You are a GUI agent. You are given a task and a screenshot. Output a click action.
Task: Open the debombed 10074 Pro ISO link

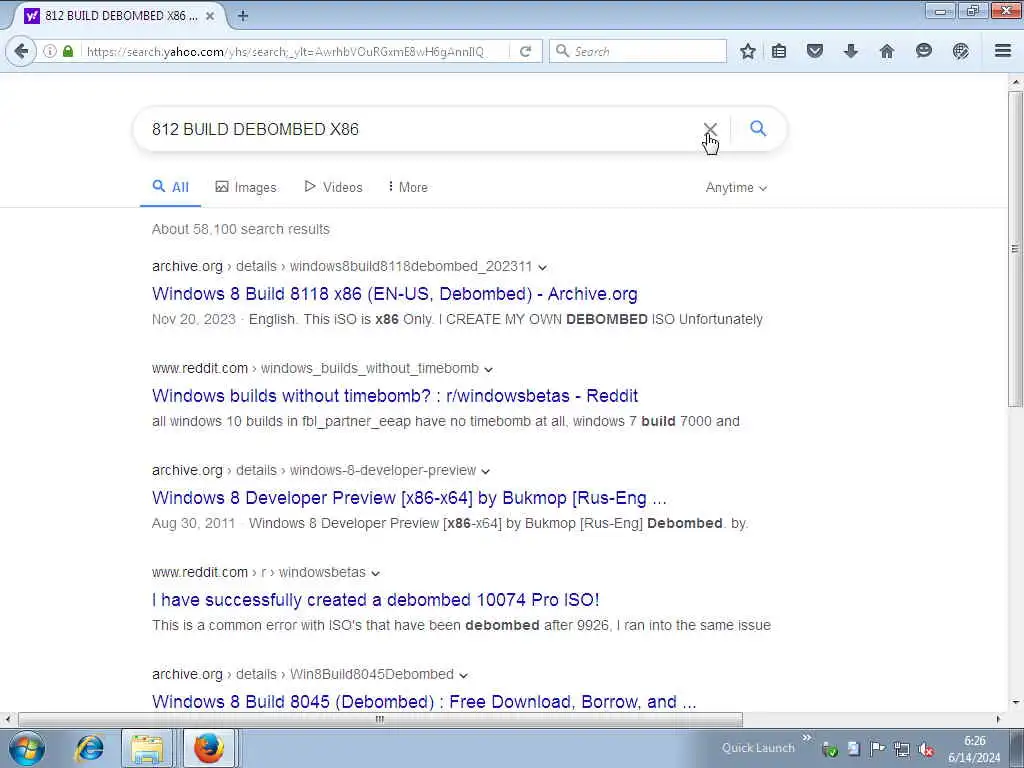coord(376,600)
